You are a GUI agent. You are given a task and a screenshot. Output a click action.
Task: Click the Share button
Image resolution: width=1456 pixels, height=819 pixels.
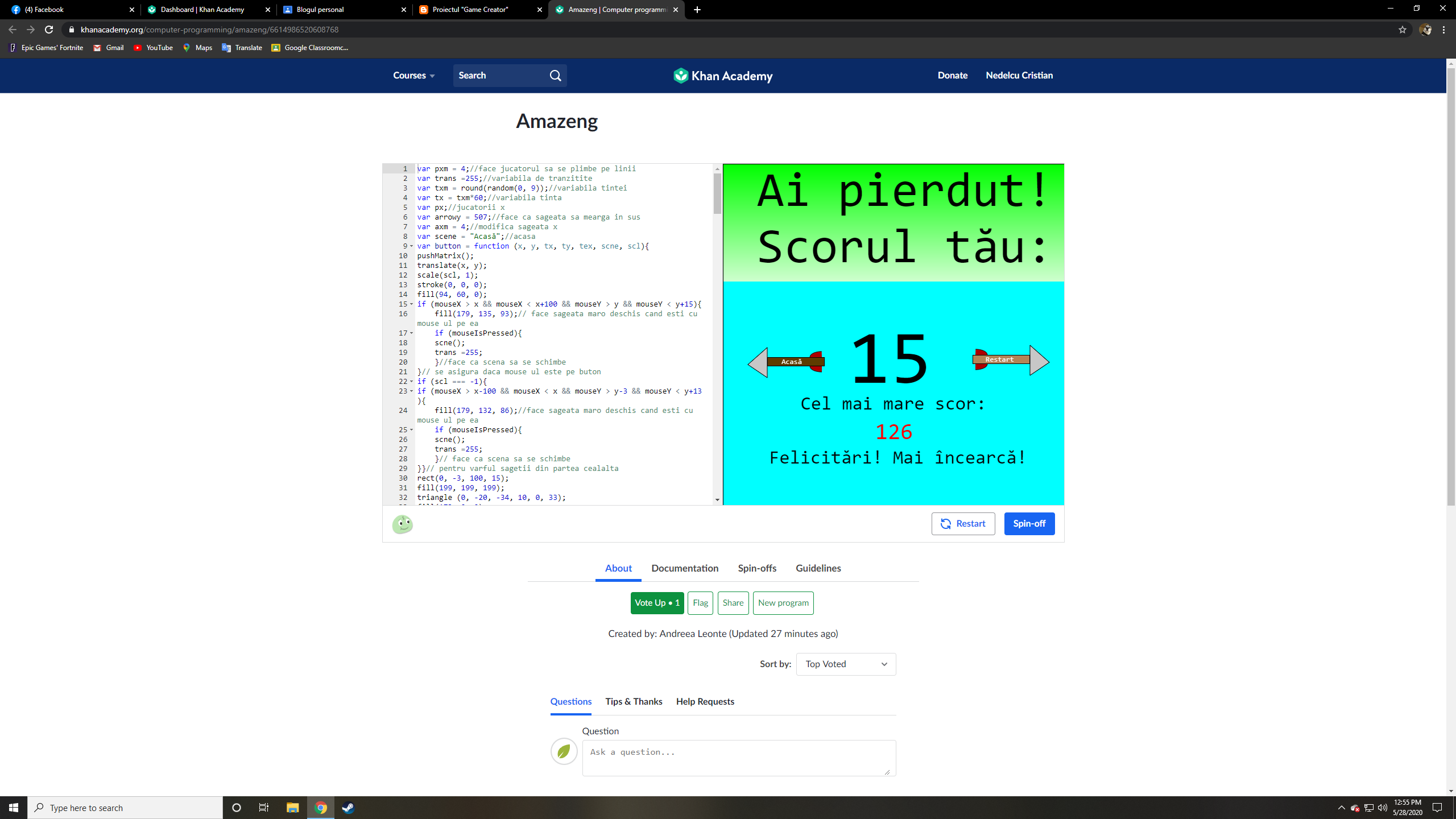click(x=733, y=603)
